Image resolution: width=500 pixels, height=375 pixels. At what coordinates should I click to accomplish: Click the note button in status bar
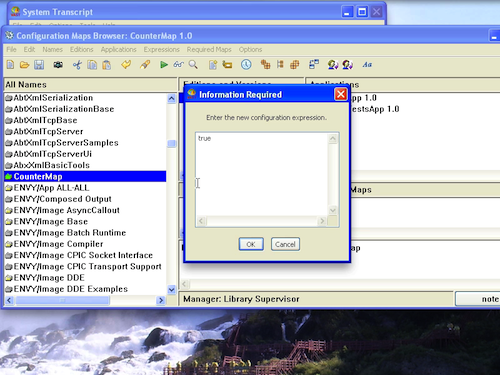click(x=478, y=299)
